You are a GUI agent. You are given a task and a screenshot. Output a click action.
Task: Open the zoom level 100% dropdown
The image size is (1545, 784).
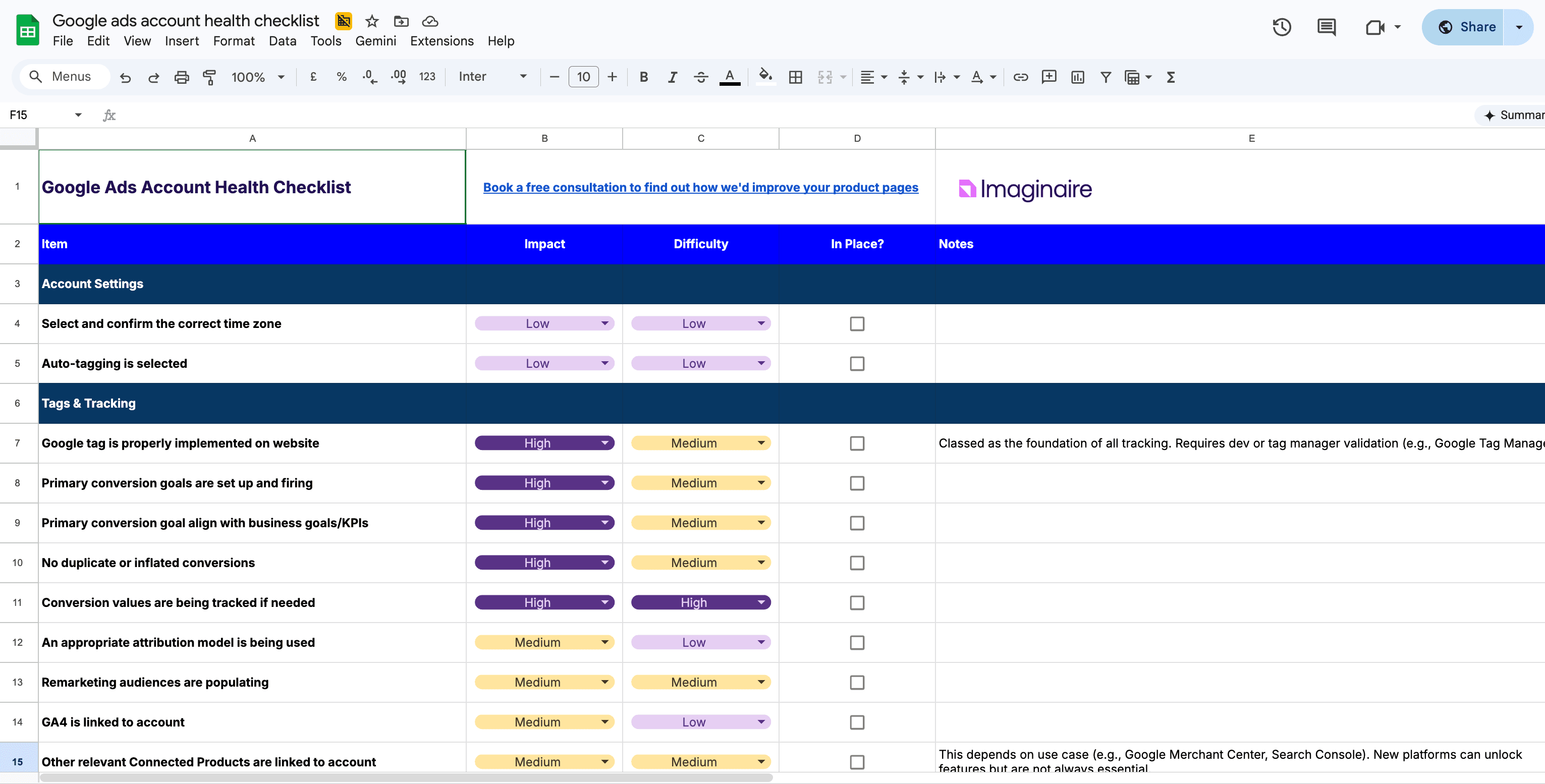[x=258, y=77]
